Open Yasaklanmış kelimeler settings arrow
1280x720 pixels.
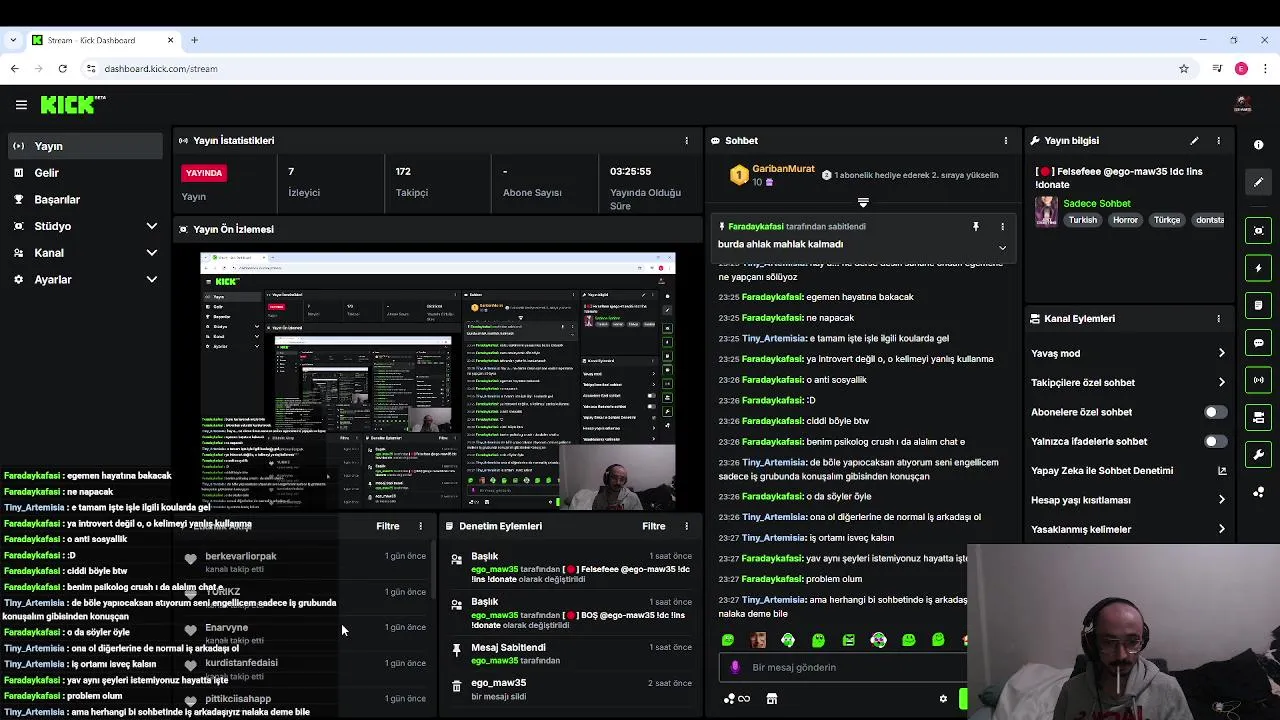[1221, 529]
